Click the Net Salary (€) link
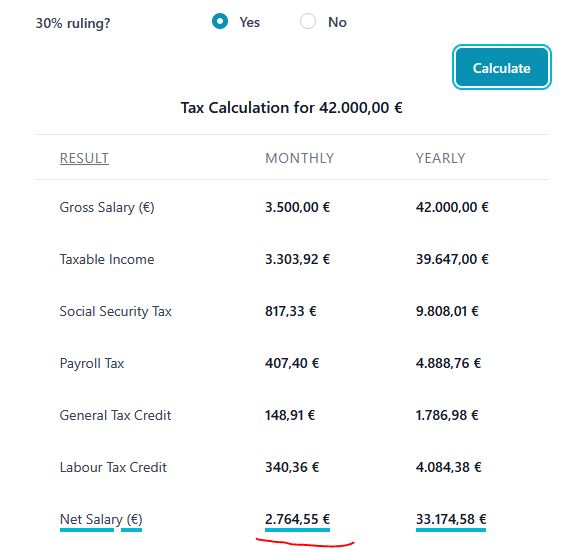580x551 pixels. point(101,520)
